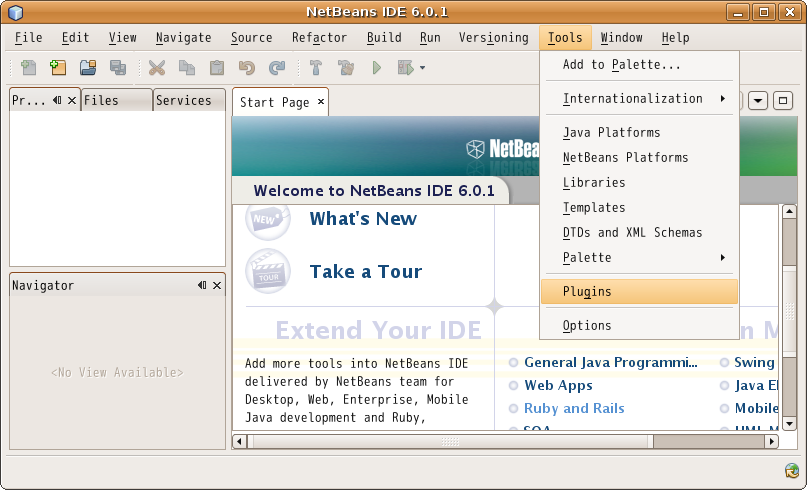Select Plugins from the Tools menu

[587, 292]
